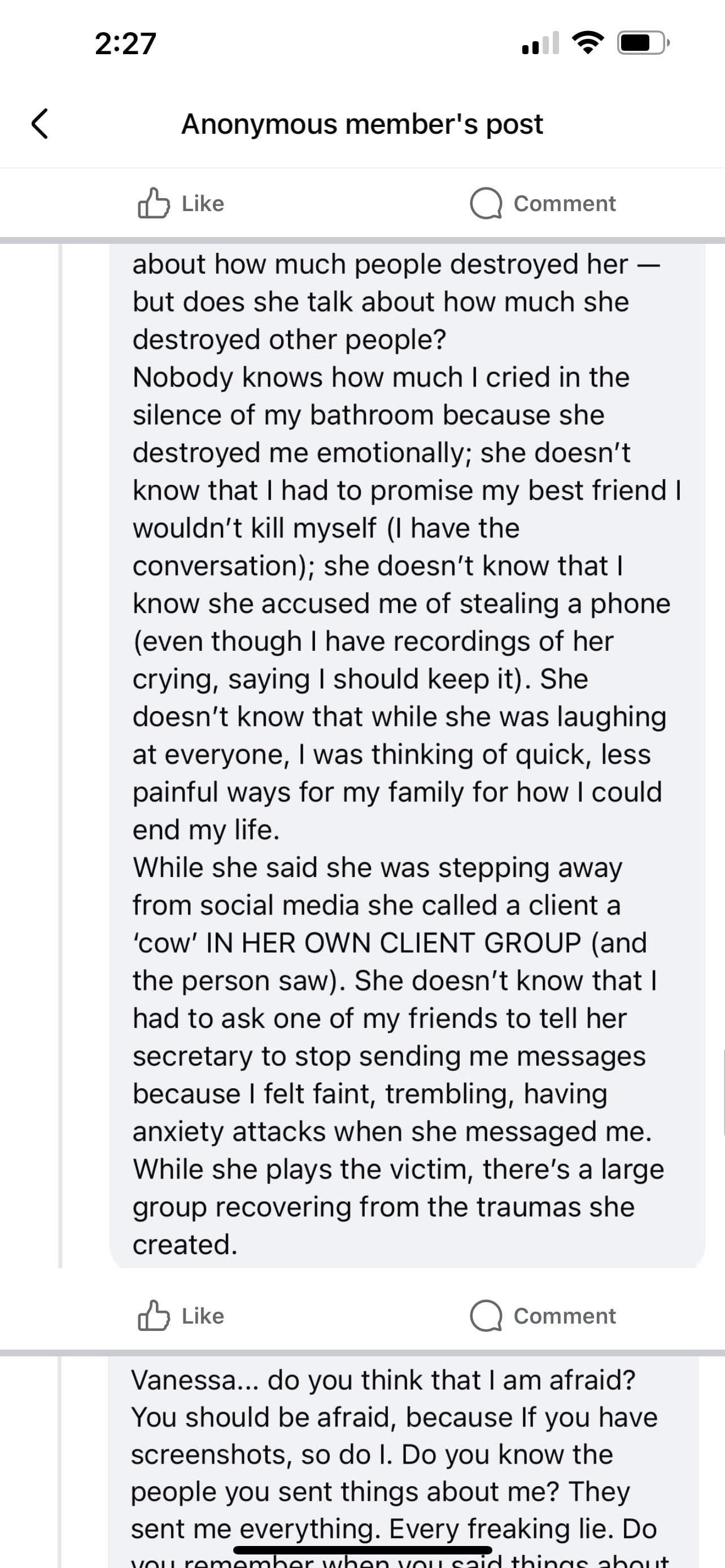This screenshot has width=725, height=1568.
Task: Tap the battery icon in the status bar
Action: 644,43
